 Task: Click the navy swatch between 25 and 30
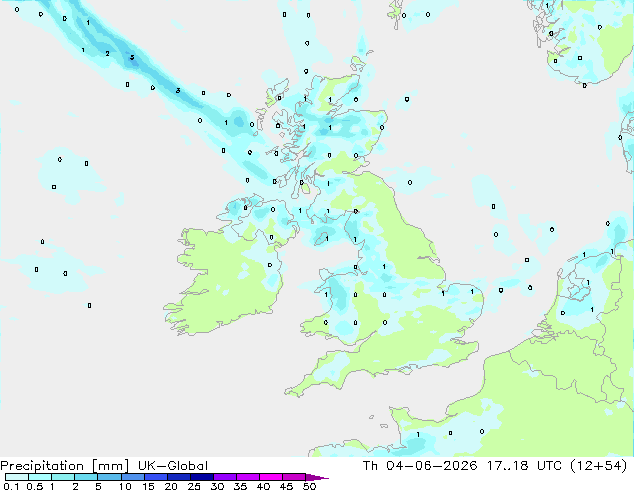tap(201, 477)
